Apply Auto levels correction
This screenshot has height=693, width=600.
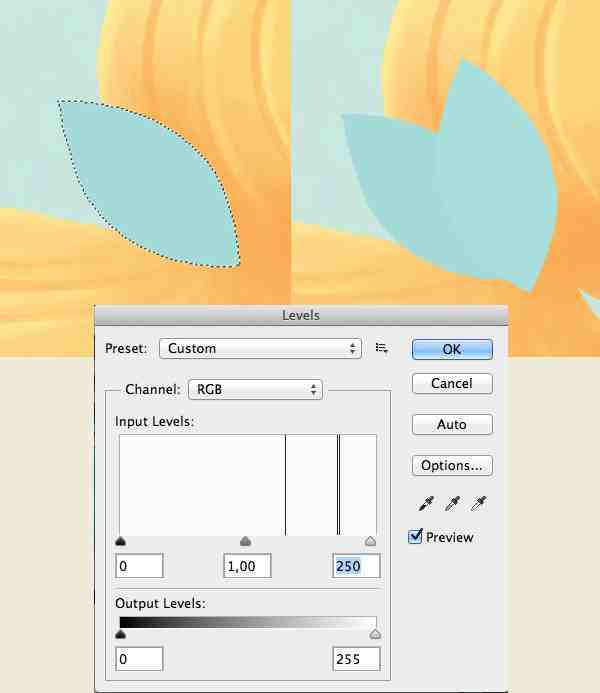(452, 425)
